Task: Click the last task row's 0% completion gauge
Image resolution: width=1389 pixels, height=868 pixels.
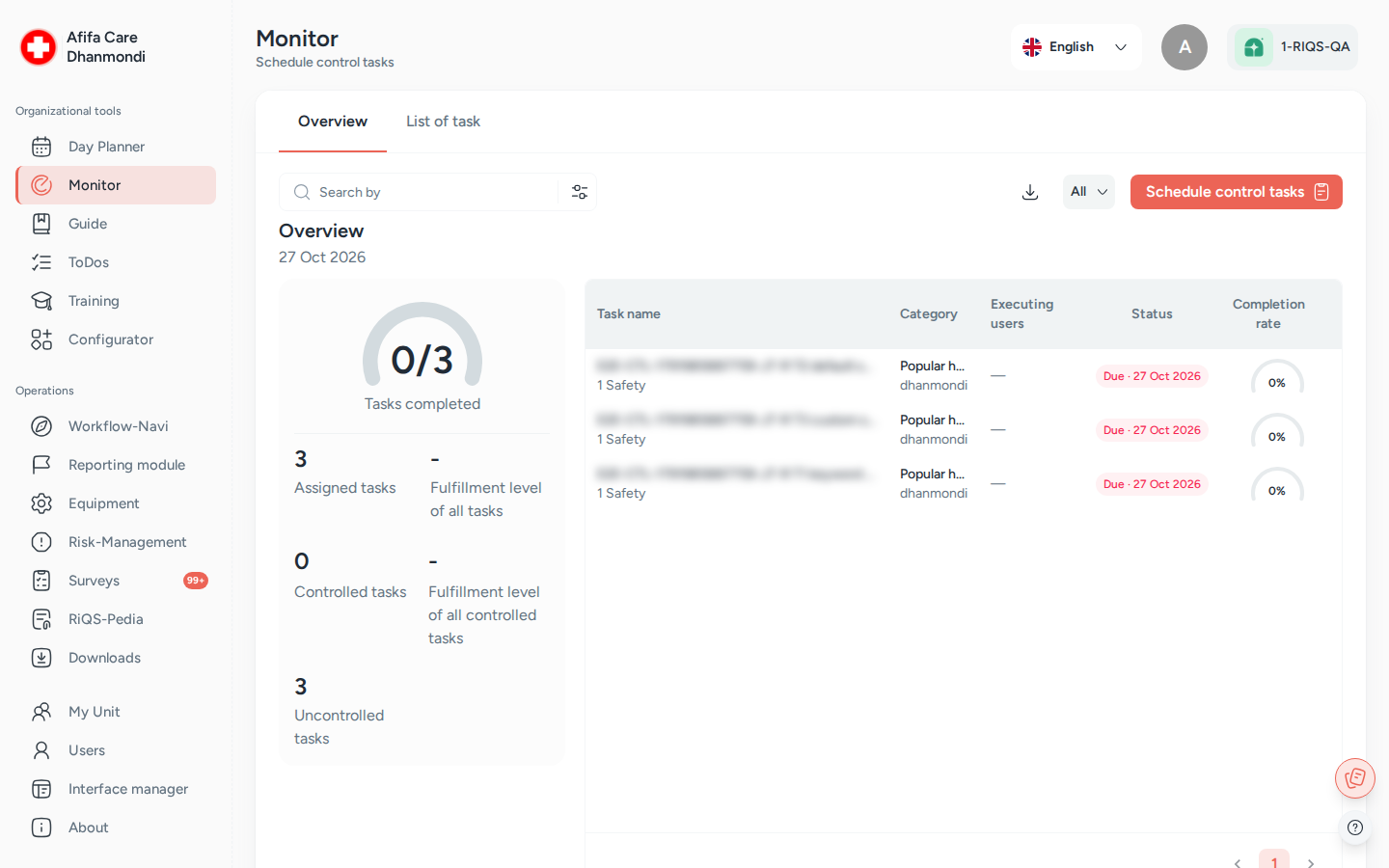Action: pos(1277,484)
